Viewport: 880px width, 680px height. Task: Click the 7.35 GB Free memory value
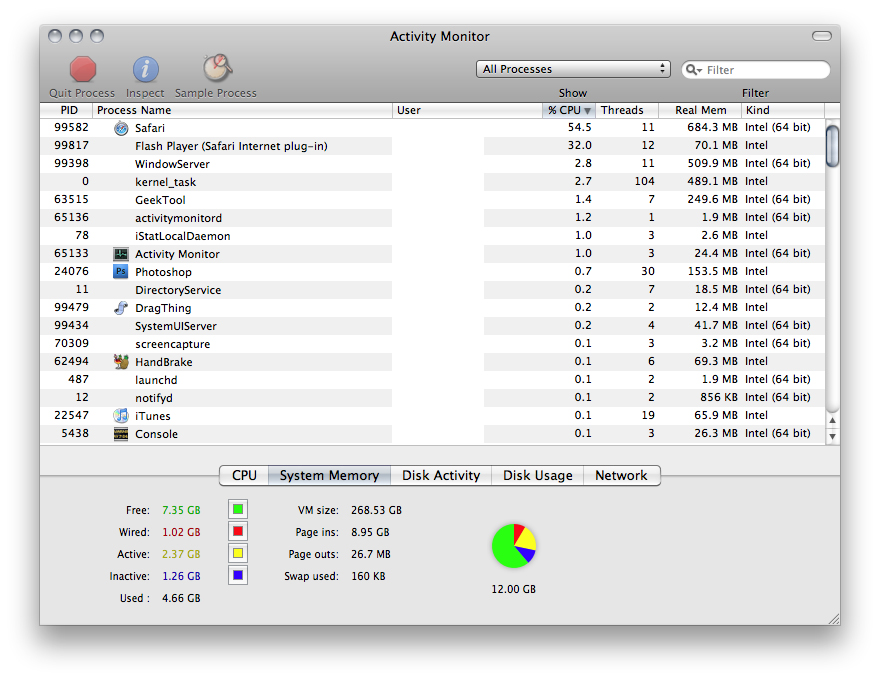[181, 510]
